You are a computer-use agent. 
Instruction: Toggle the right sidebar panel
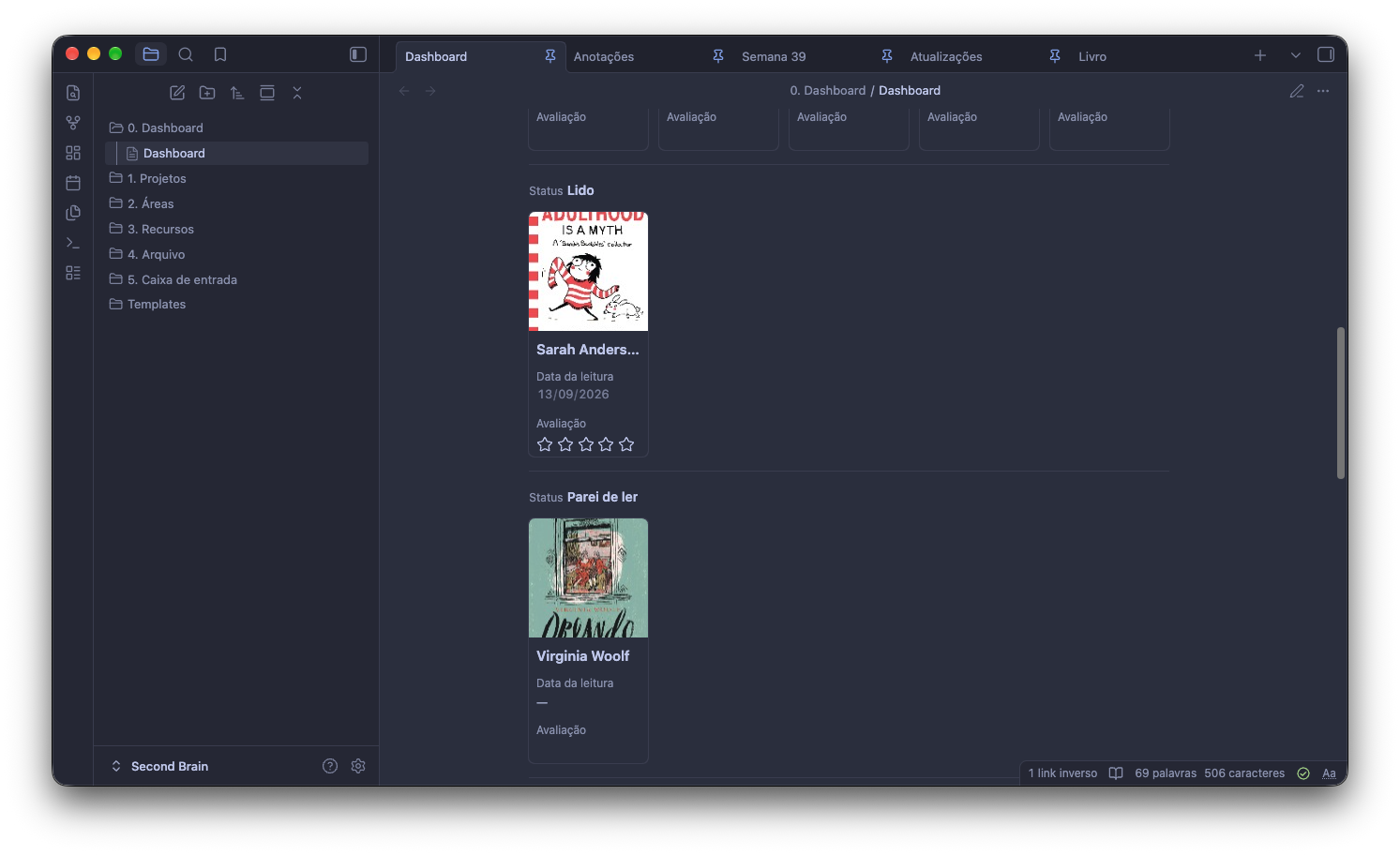1326,54
